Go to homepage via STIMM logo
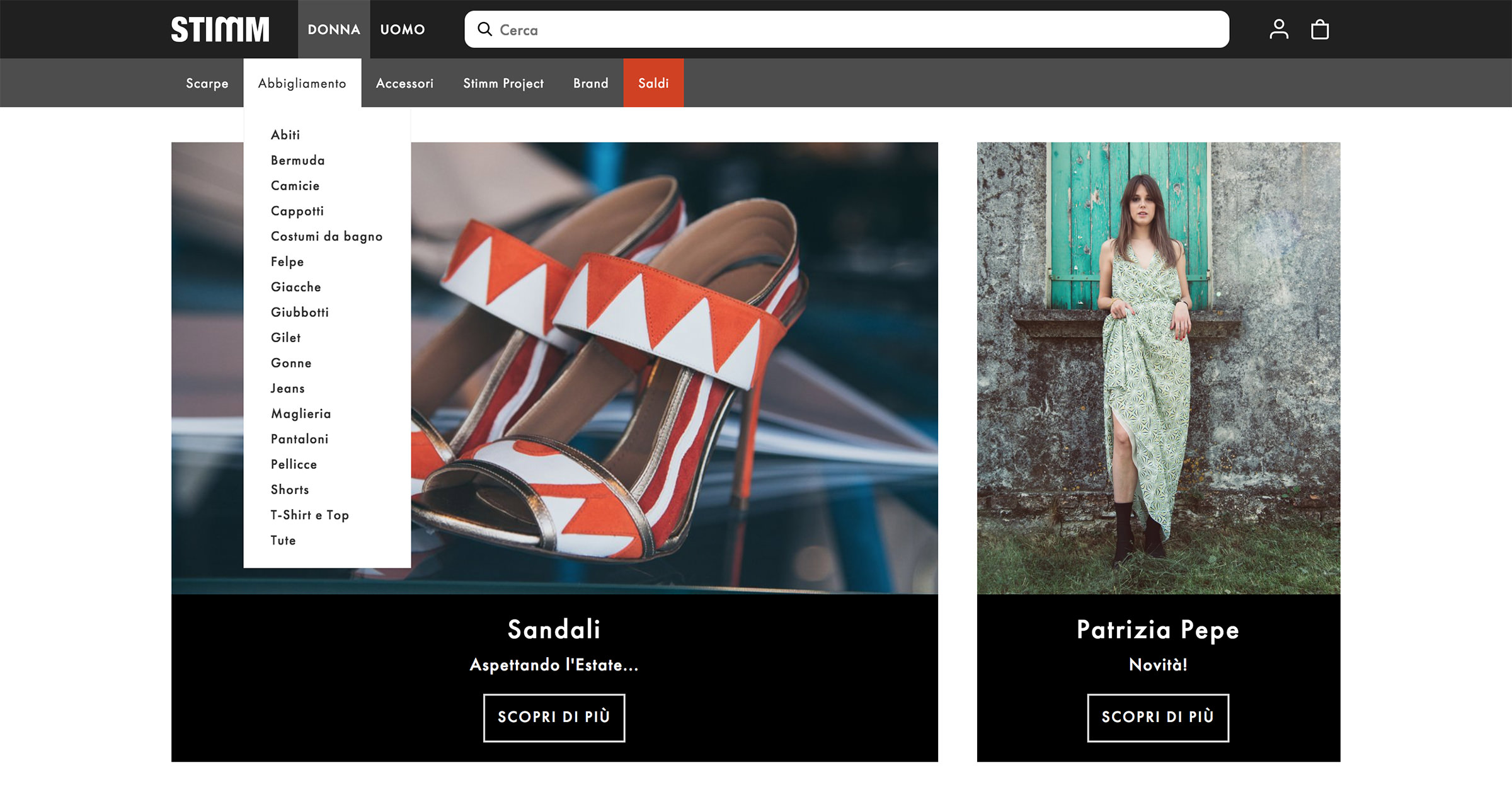Screen dimensions: 1512x799 220,29
